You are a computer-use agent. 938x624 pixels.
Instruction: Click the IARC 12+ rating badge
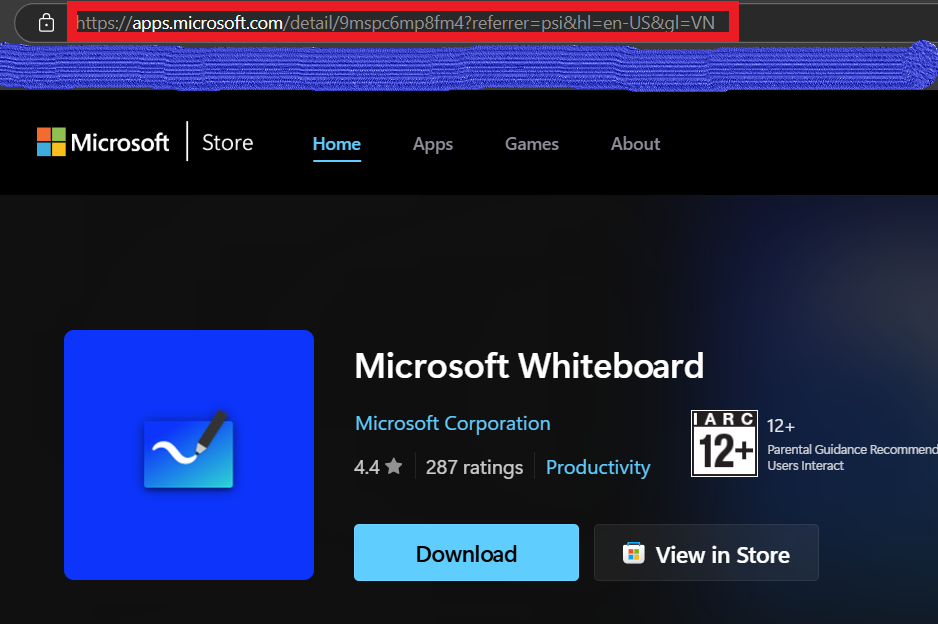(x=724, y=443)
